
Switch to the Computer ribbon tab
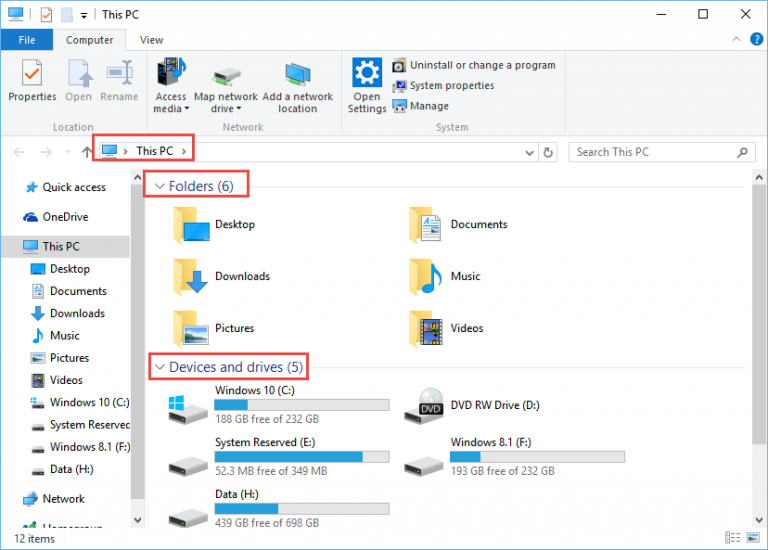pyautogui.click(x=90, y=40)
